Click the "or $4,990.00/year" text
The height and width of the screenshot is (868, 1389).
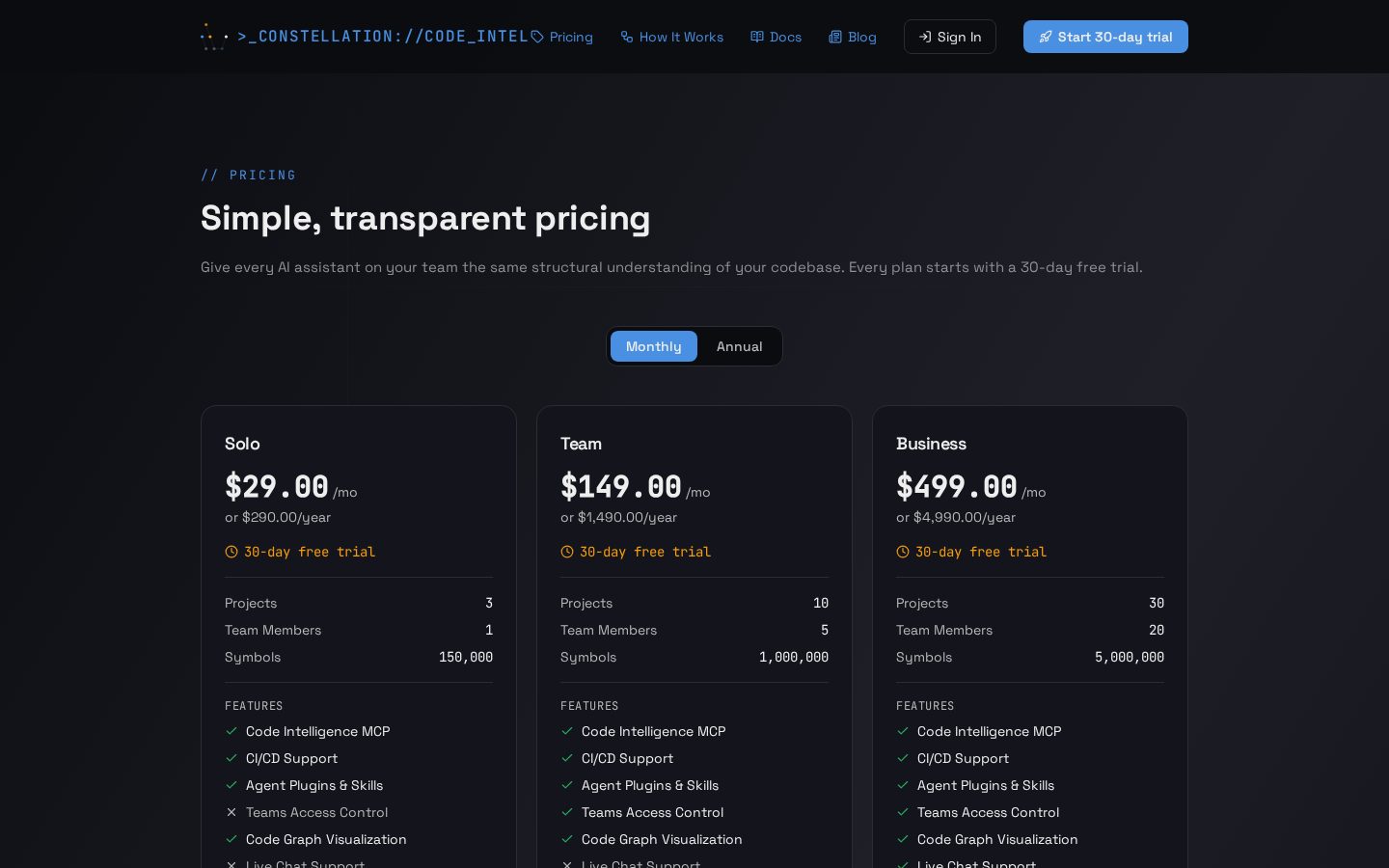956,517
